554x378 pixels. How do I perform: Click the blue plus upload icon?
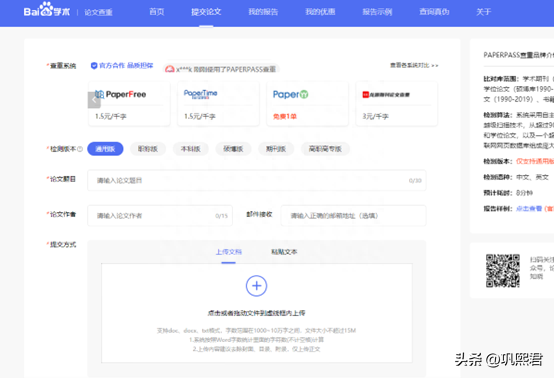coord(257,286)
